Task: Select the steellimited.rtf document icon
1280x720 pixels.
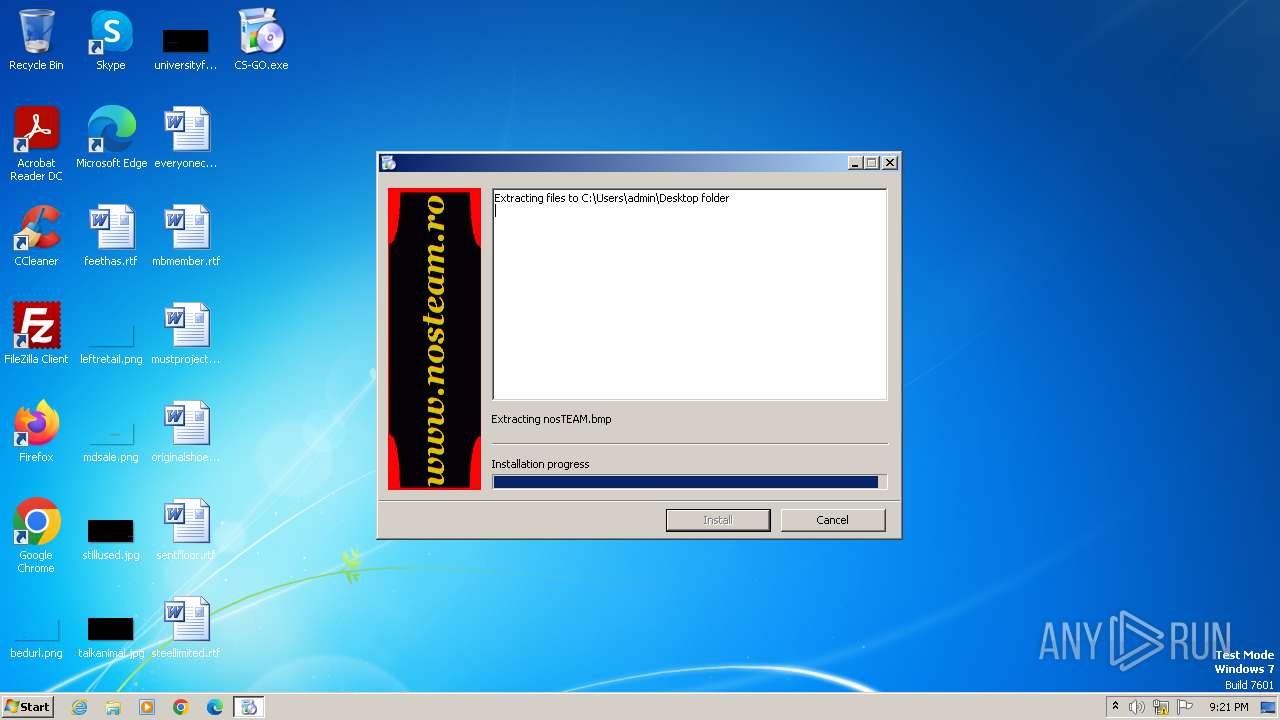Action: [186, 628]
